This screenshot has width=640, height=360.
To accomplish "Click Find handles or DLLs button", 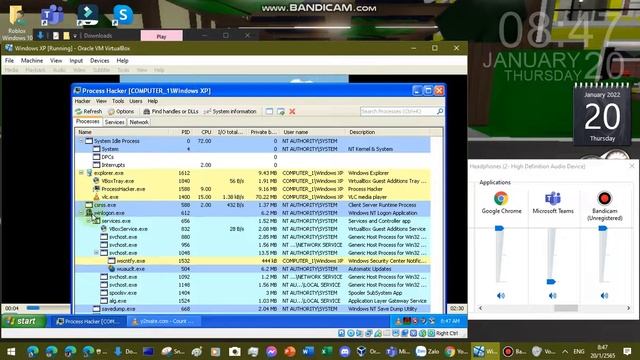I will pyautogui.click(x=171, y=111).
